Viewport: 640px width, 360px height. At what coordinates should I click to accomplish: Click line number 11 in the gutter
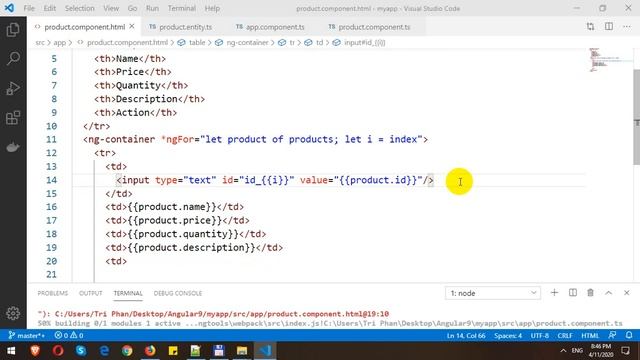point(51,140)
